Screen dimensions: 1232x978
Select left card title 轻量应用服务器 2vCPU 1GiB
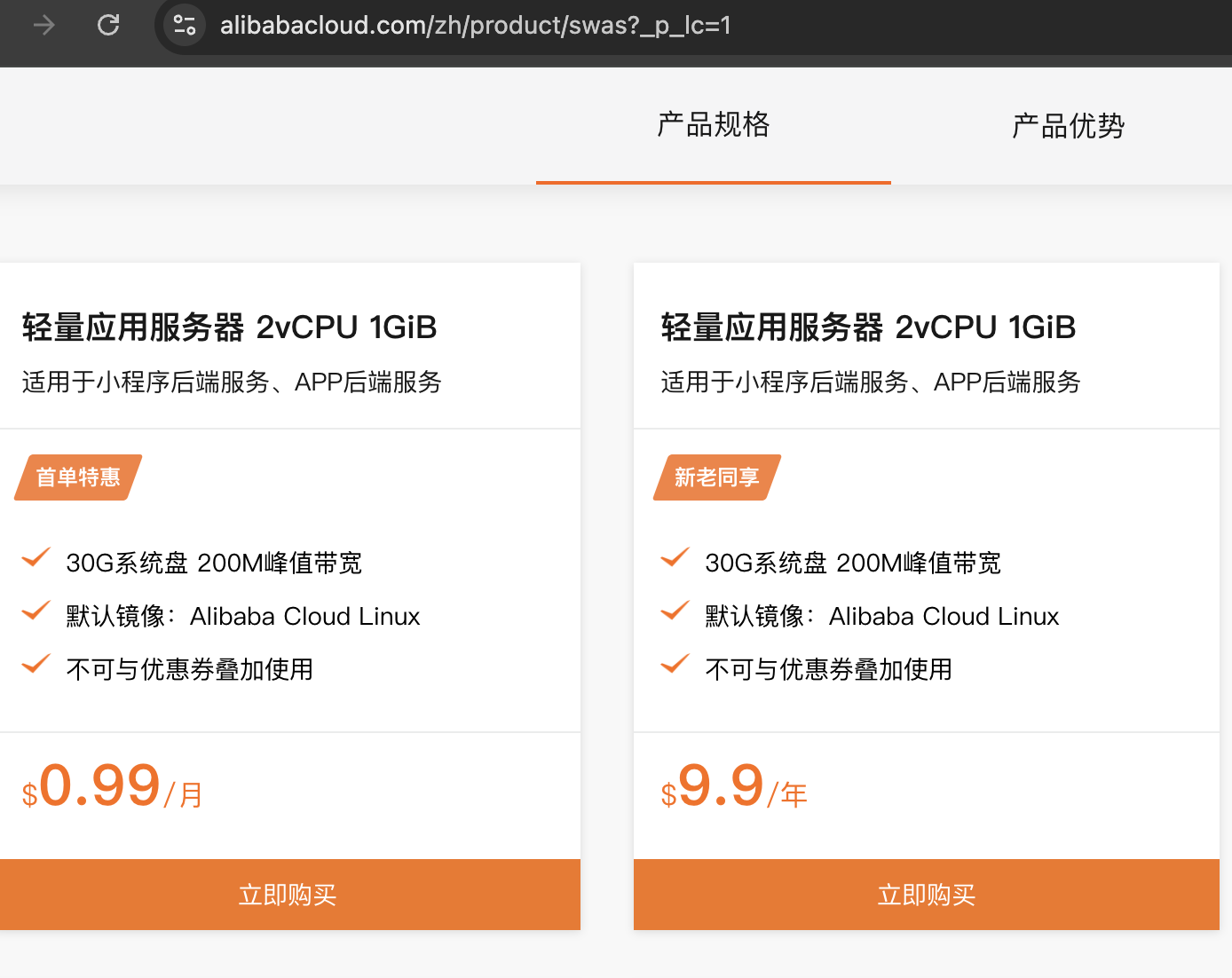[x=230, y=327]
